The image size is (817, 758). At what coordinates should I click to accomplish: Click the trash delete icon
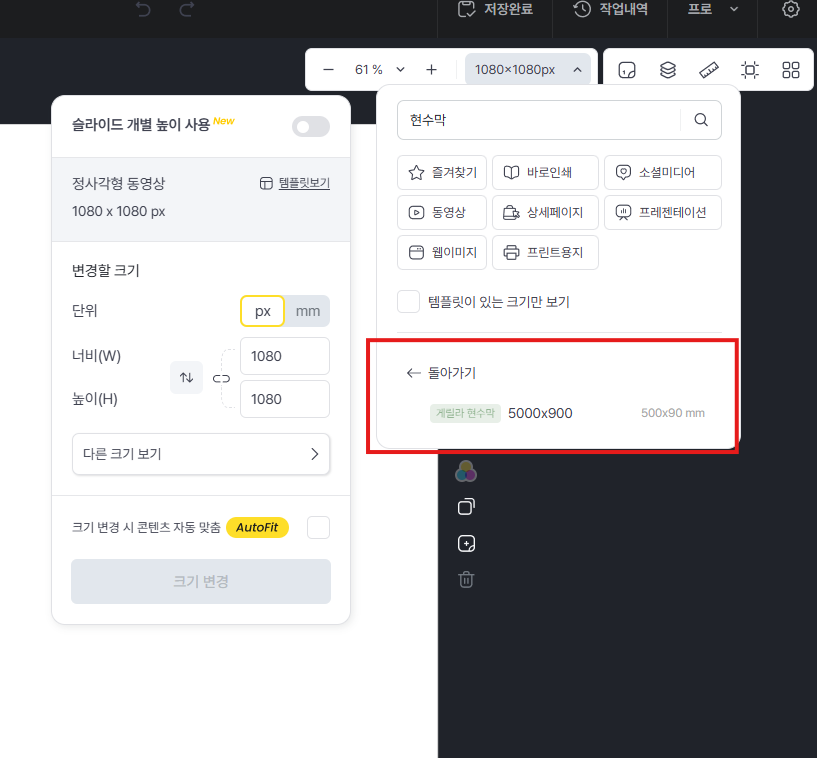click(466, 579)
